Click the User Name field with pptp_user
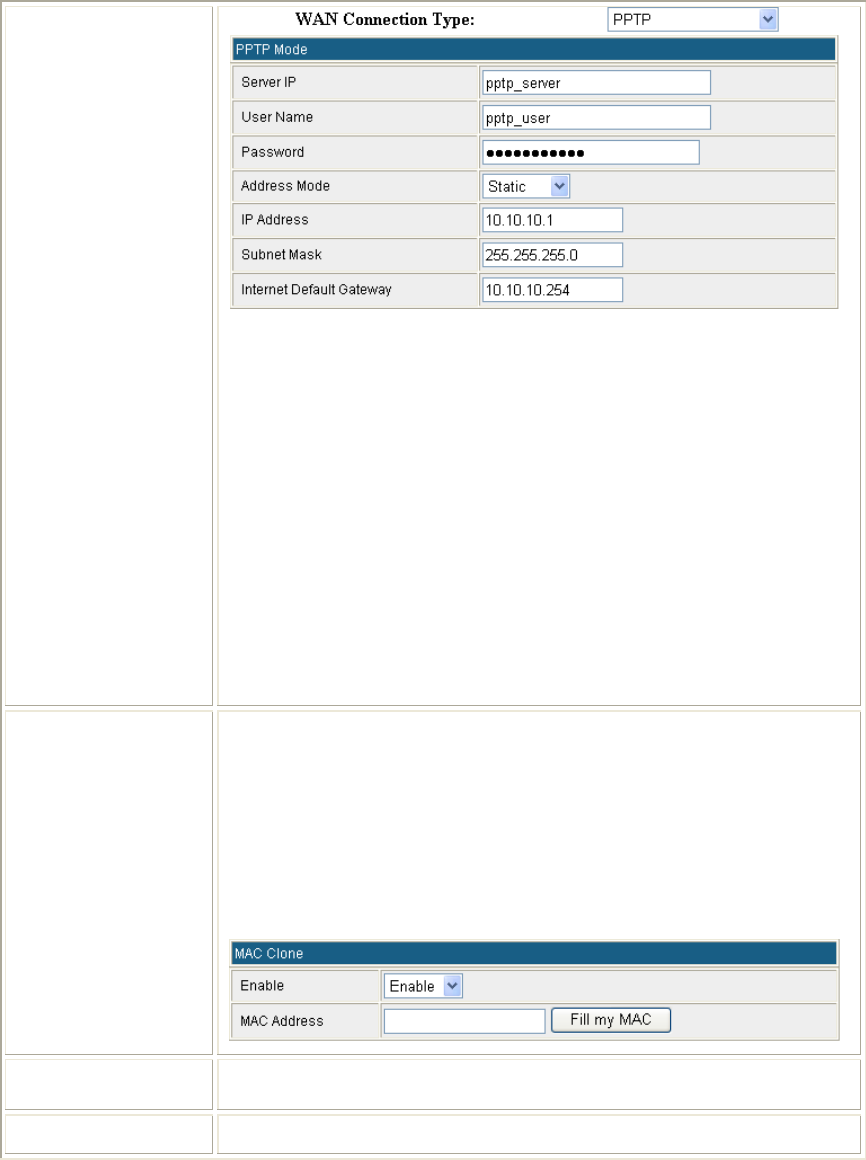Viewport: 866px width, 1160px height. 596,118
